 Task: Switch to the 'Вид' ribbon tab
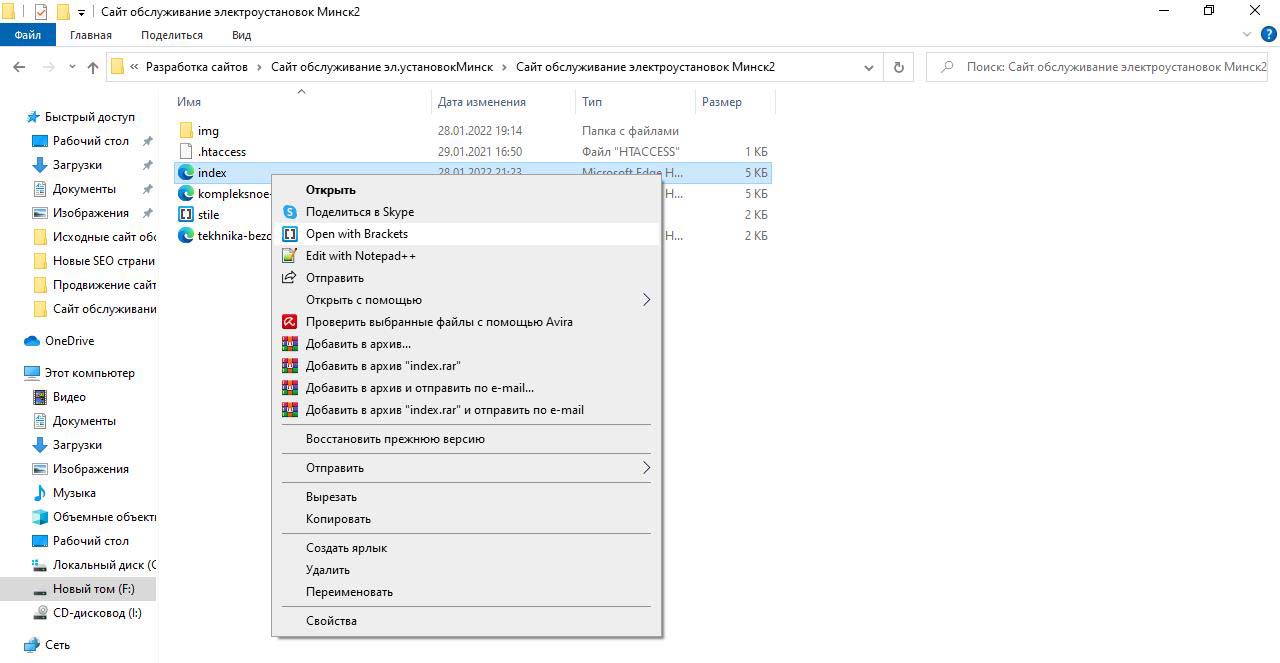click(x=241, y=35)
